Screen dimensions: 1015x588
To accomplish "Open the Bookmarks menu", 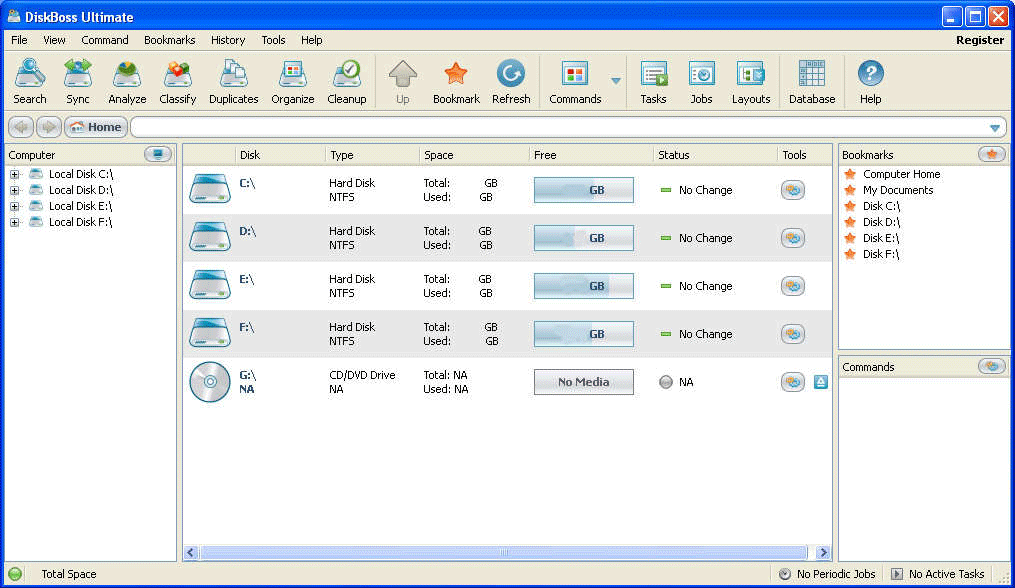I will (x=170, y=40).
